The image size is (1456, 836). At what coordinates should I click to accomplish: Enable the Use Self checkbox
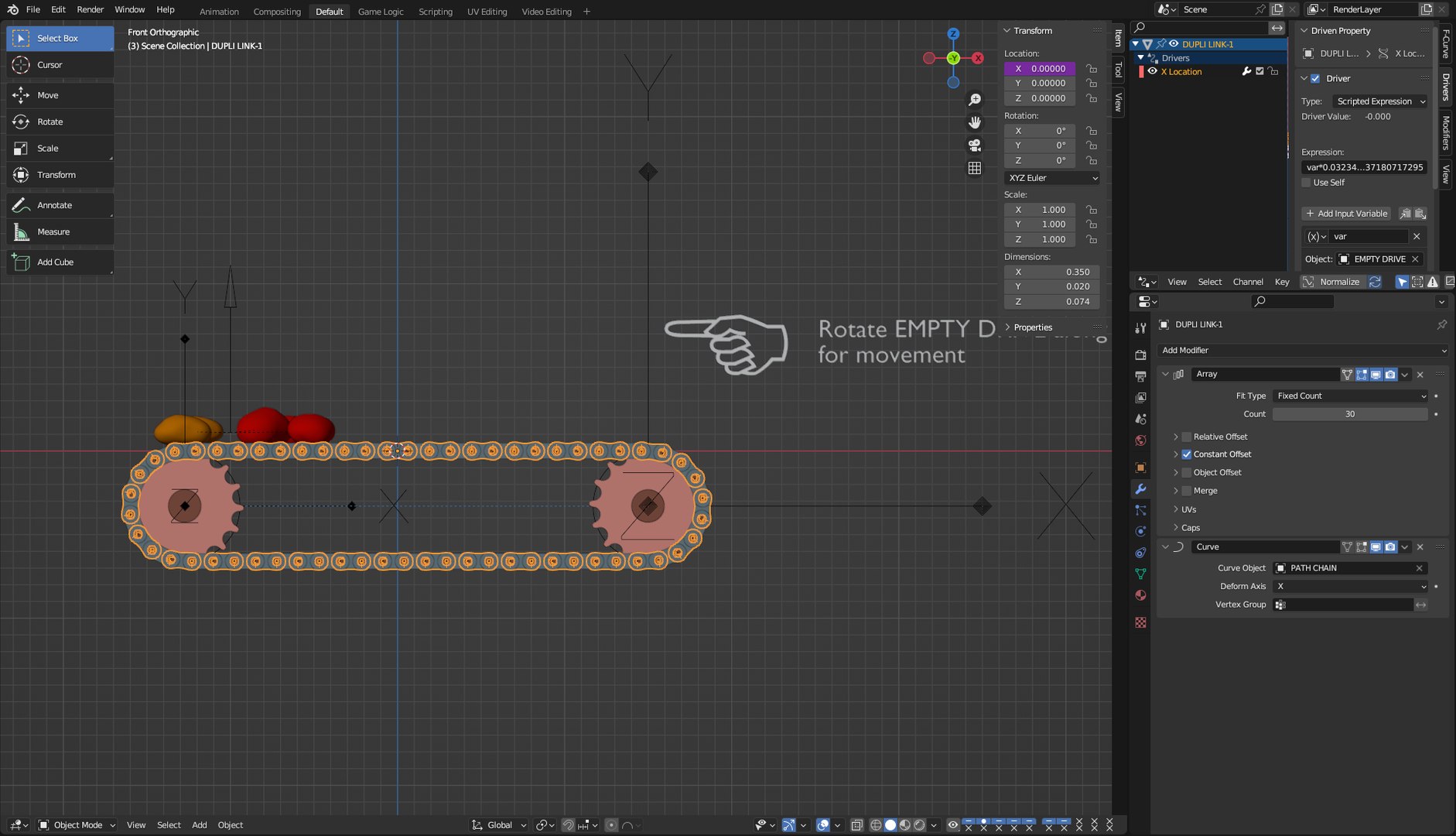(x=1307, y=183)
